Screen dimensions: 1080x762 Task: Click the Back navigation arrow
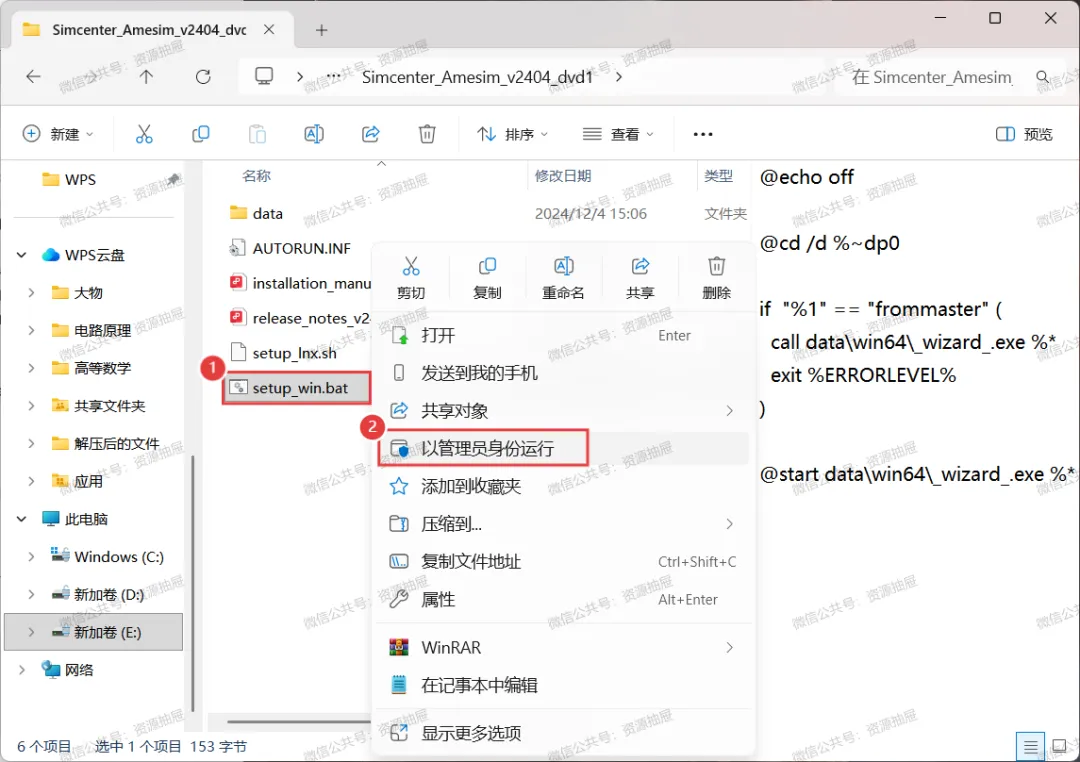coord(33,76)
